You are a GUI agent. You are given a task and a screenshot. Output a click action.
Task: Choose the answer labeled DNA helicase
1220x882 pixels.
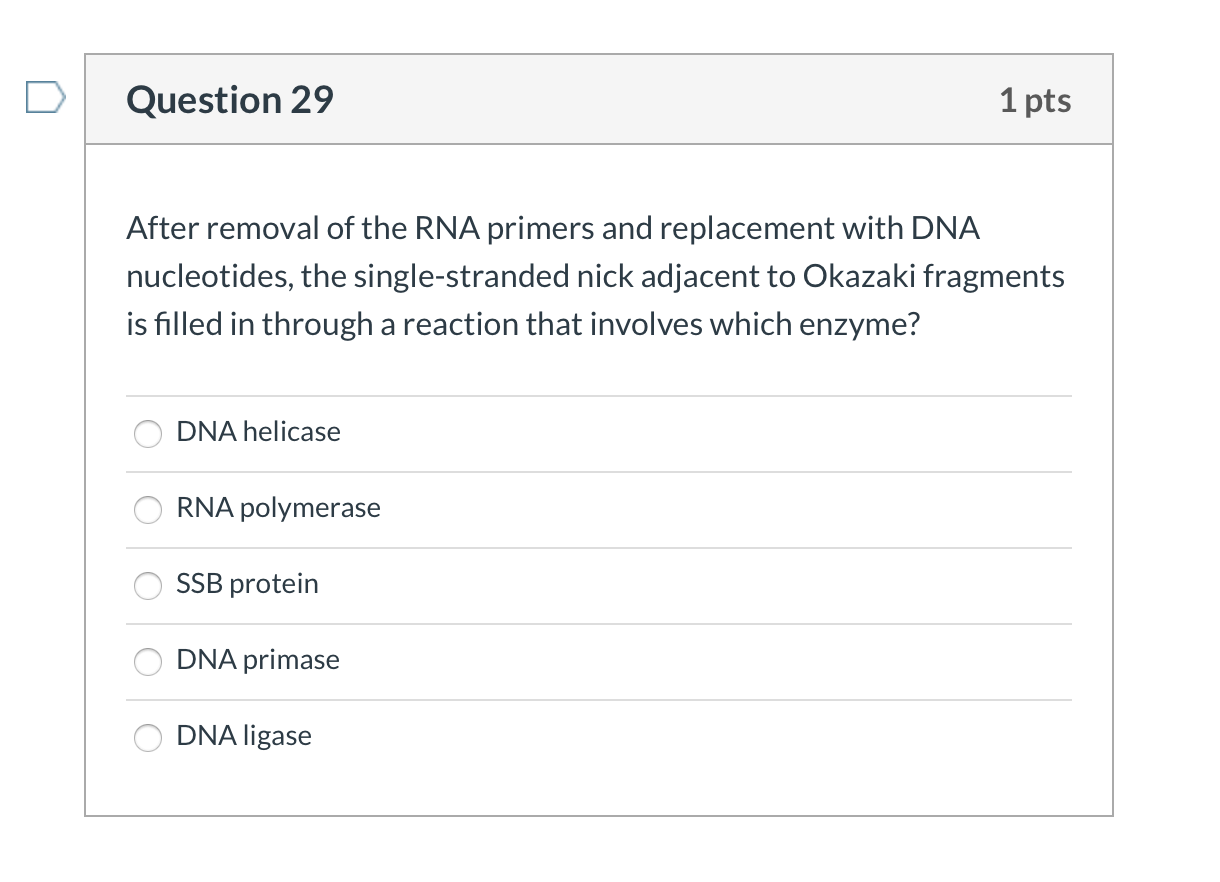point(258,432)
